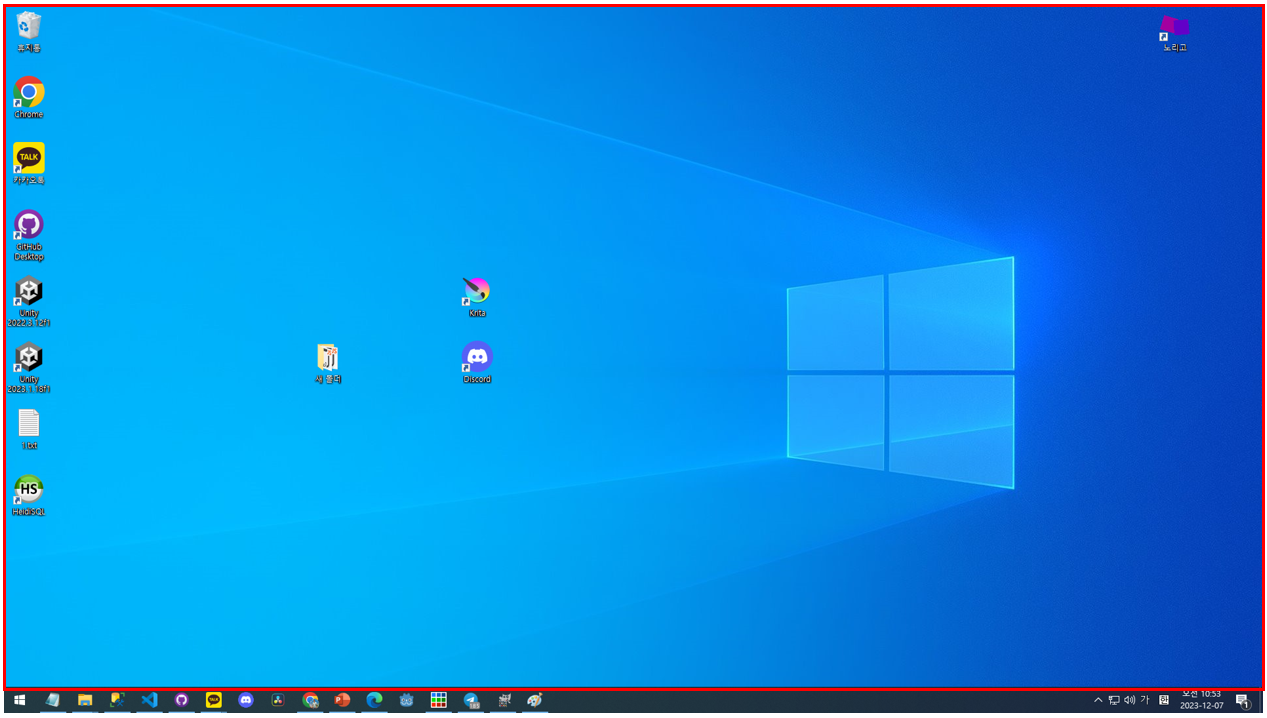Open Discord from the taskbar
Viewport: 1267px width, 718px height.
click(x=246, y=700)
